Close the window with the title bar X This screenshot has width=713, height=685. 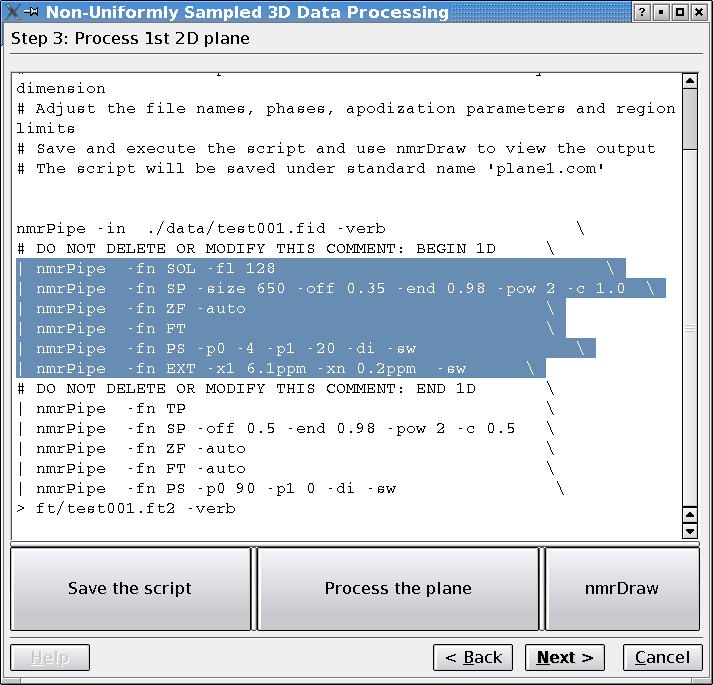699,12
